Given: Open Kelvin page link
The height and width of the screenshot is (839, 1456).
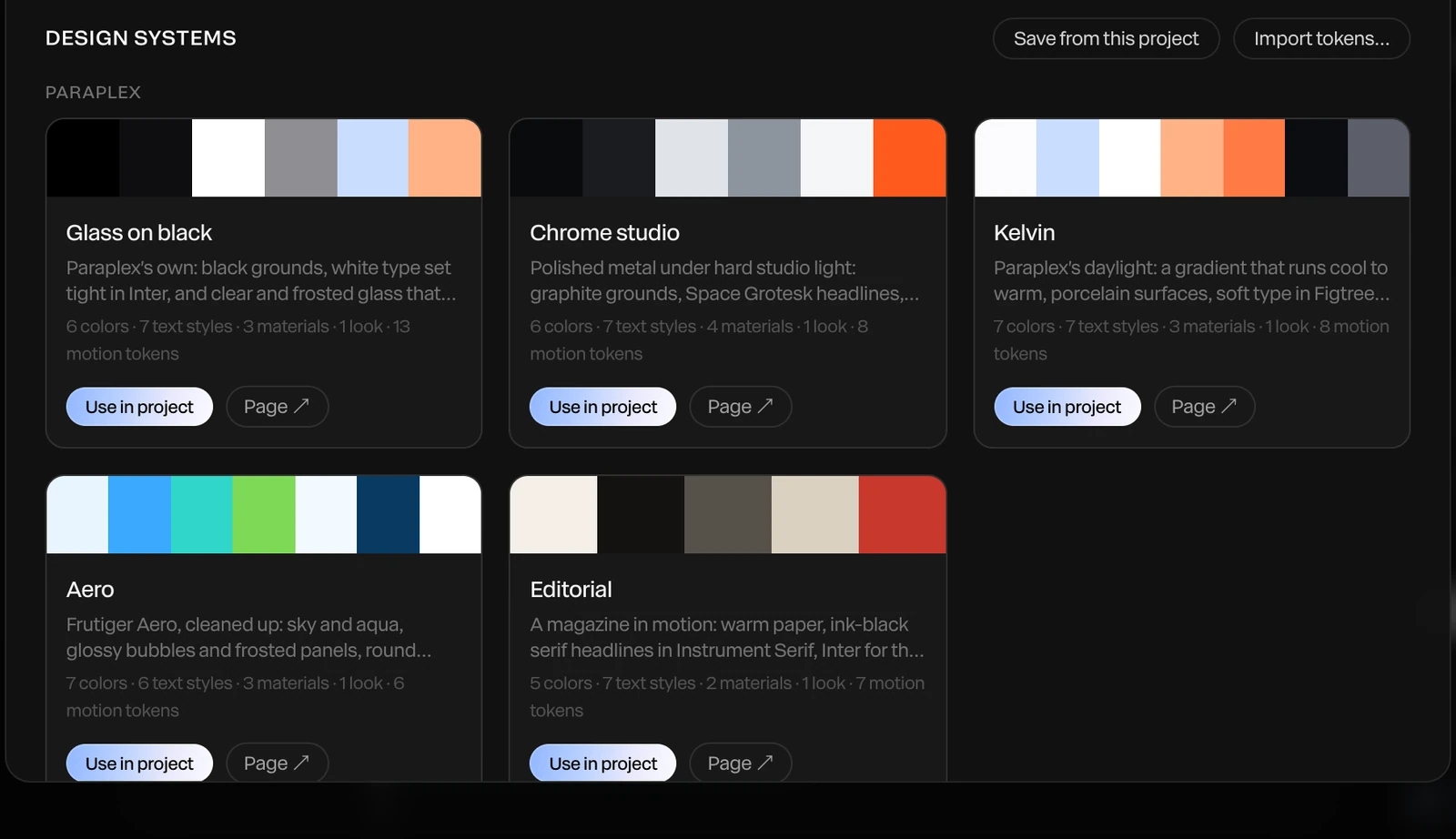Looking at the screenshot, I should click(1204, 407).
